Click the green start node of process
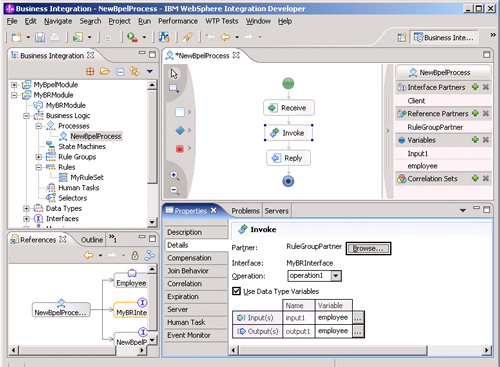The height and width of the screenshot is (367, 500). click(288, 83)
